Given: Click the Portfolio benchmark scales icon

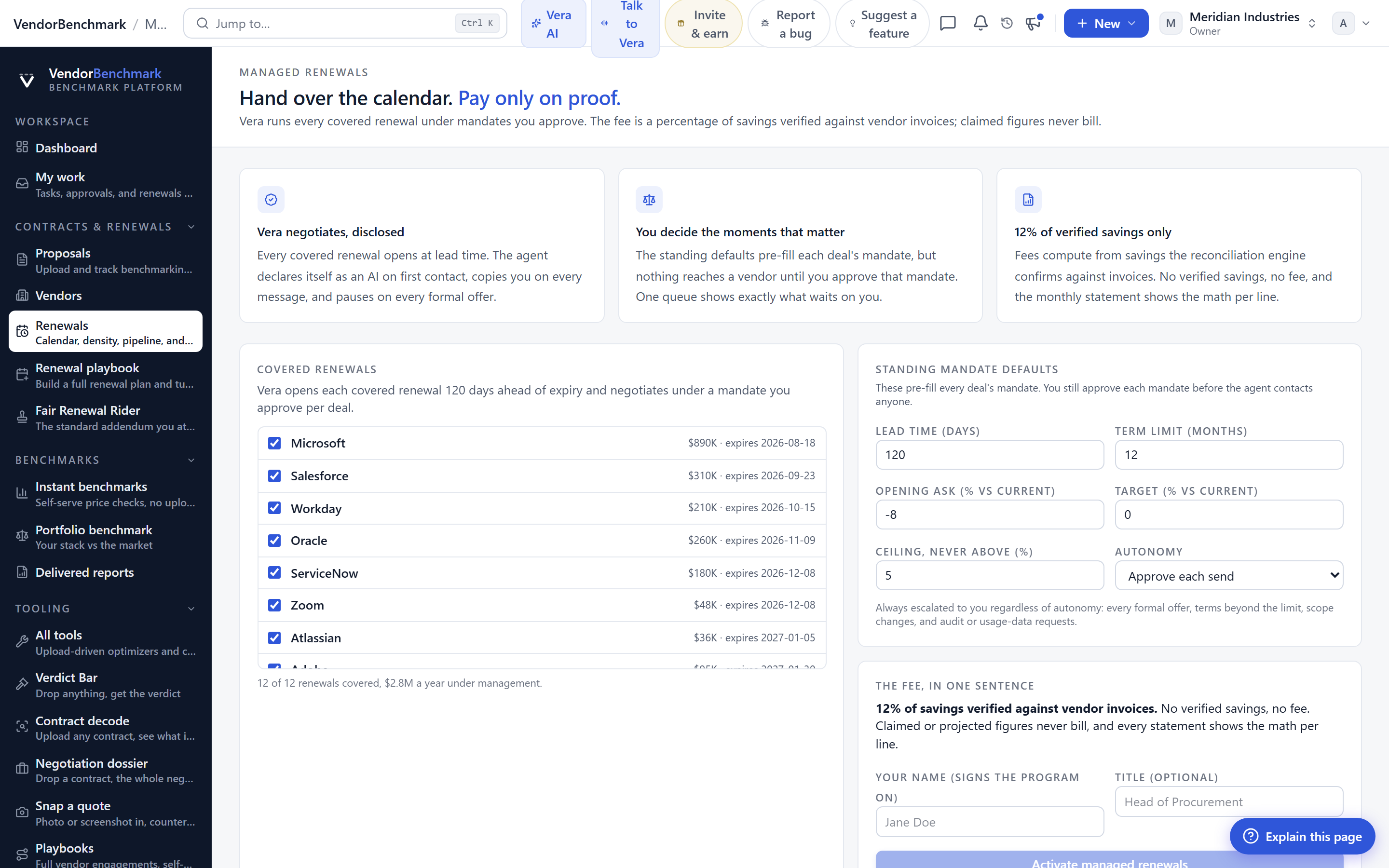Looking at the screenshot, I should coord(22,537).
